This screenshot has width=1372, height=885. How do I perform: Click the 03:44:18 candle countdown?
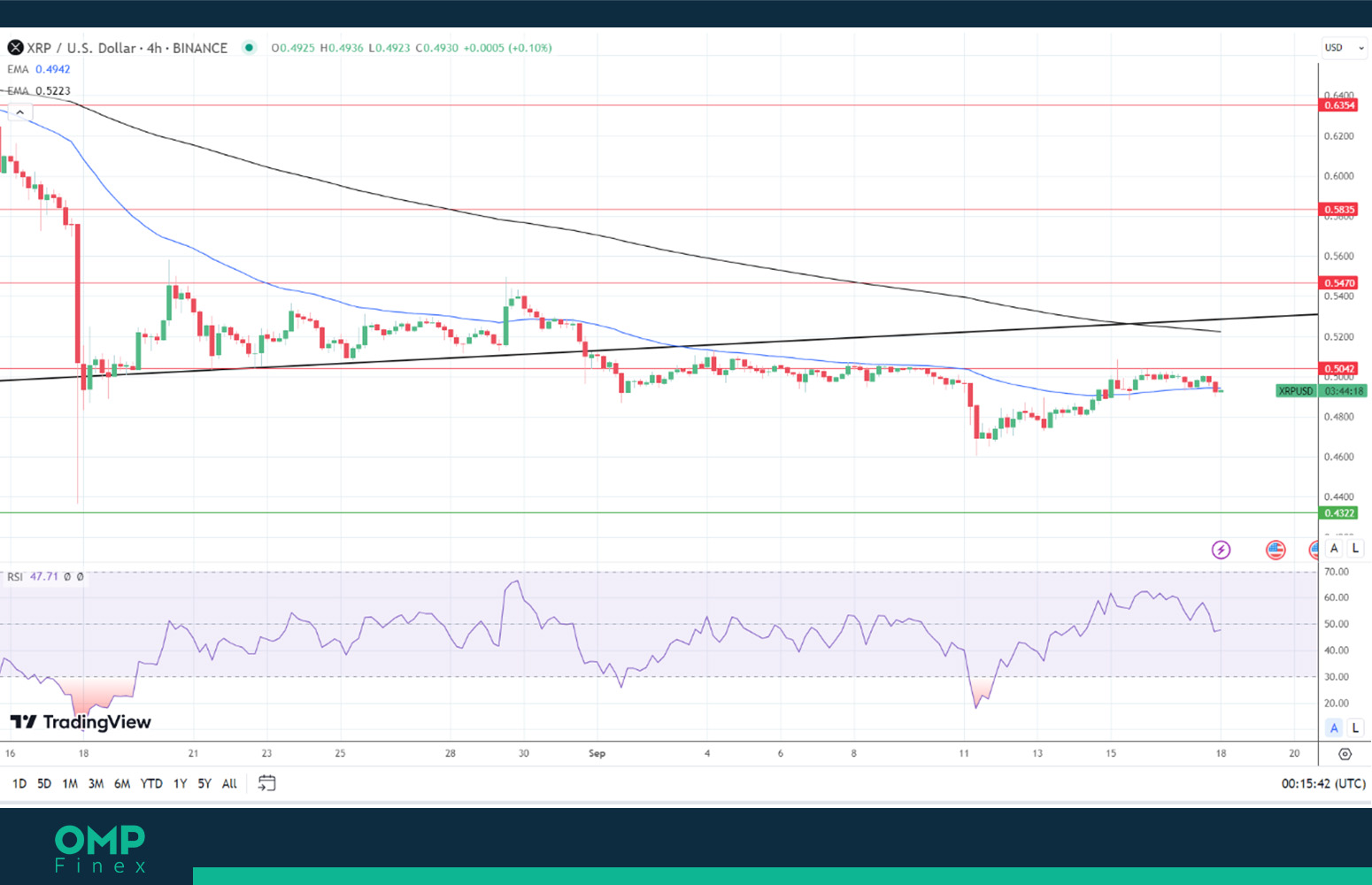[1345, 390]
